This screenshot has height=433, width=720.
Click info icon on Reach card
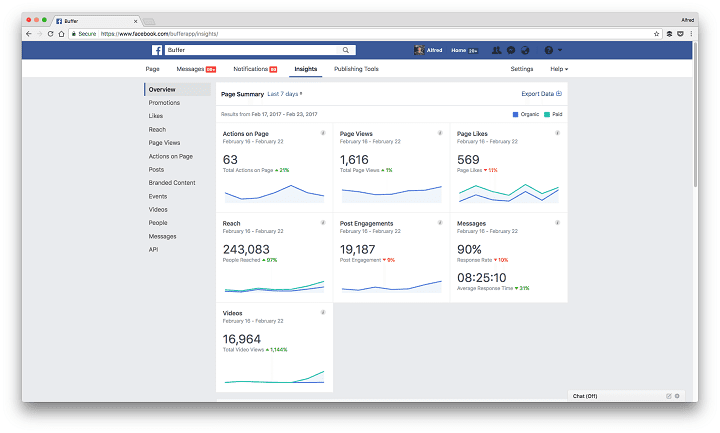click(x=323, y=223)
